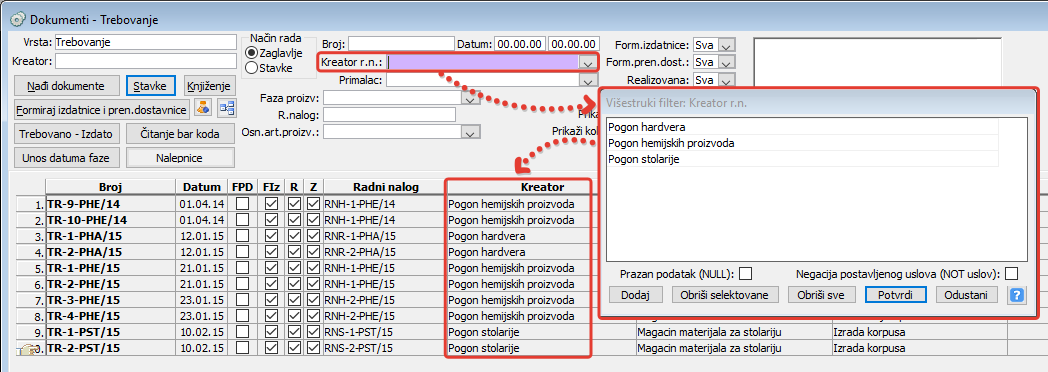Viewport: 1048px width, 372px height.
Task: Select document number TR-4-PHE/15
Action: pos(84,316)
